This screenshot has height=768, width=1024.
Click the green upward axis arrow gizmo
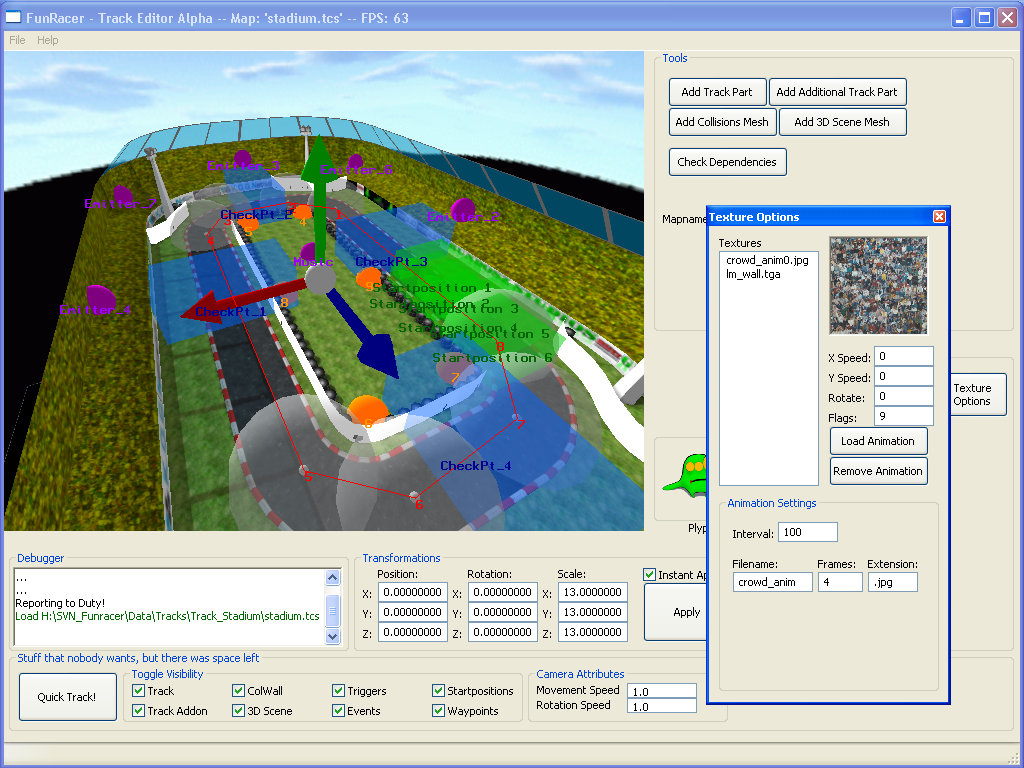point(318,190)
